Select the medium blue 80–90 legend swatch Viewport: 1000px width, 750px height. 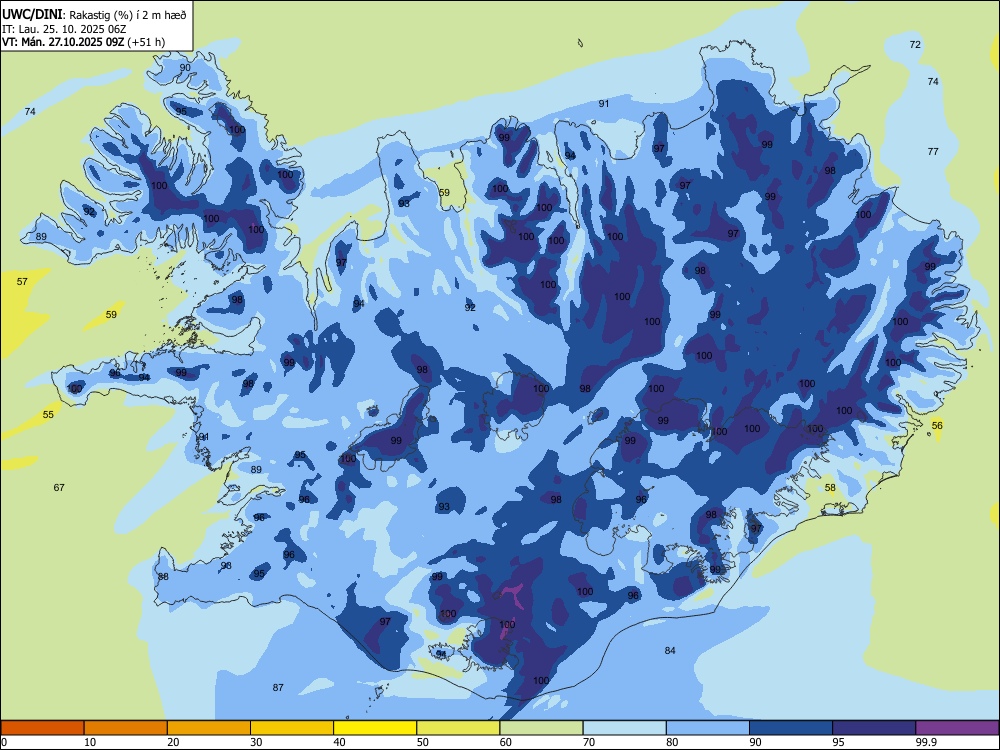coord(708,728)
